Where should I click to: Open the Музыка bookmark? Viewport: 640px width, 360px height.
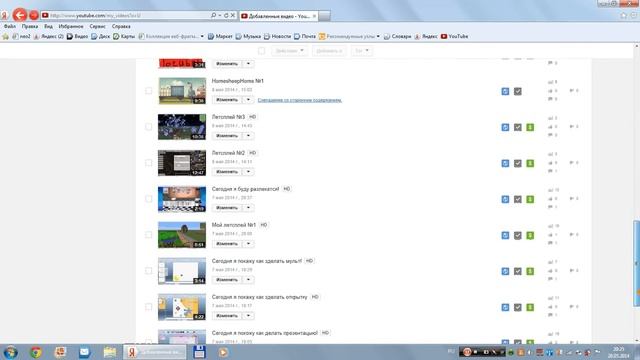[248, 36]
